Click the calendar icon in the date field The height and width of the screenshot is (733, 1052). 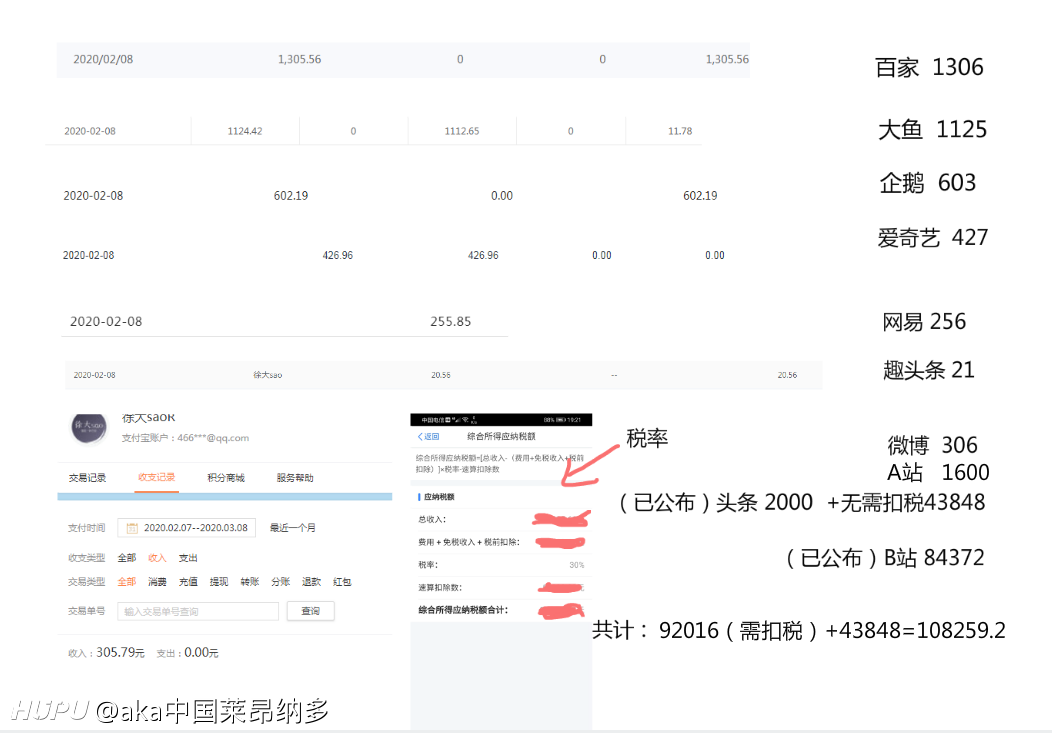point(132,528)
